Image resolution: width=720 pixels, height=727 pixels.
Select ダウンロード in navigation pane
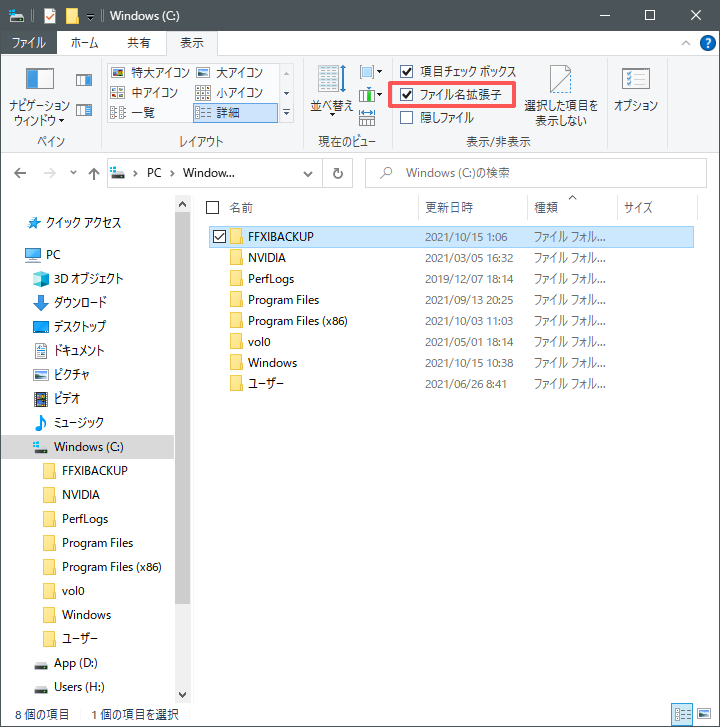tap(80, 302)
